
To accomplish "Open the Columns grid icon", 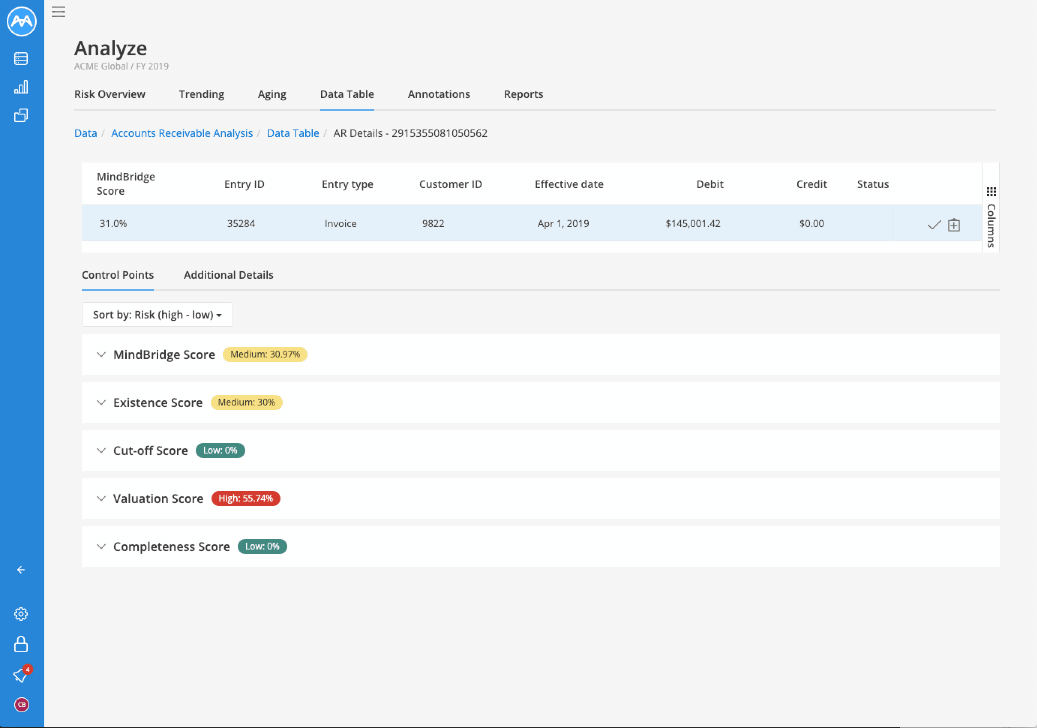I will tap(991, 192).
